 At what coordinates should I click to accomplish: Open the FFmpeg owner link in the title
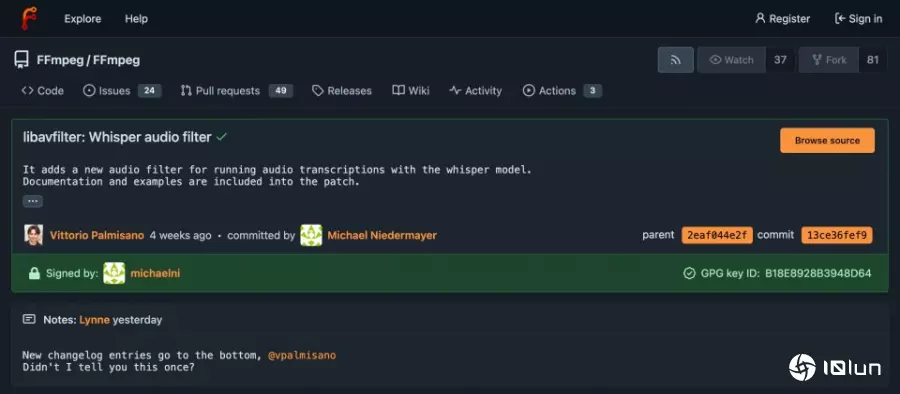[x=60, y=60]
